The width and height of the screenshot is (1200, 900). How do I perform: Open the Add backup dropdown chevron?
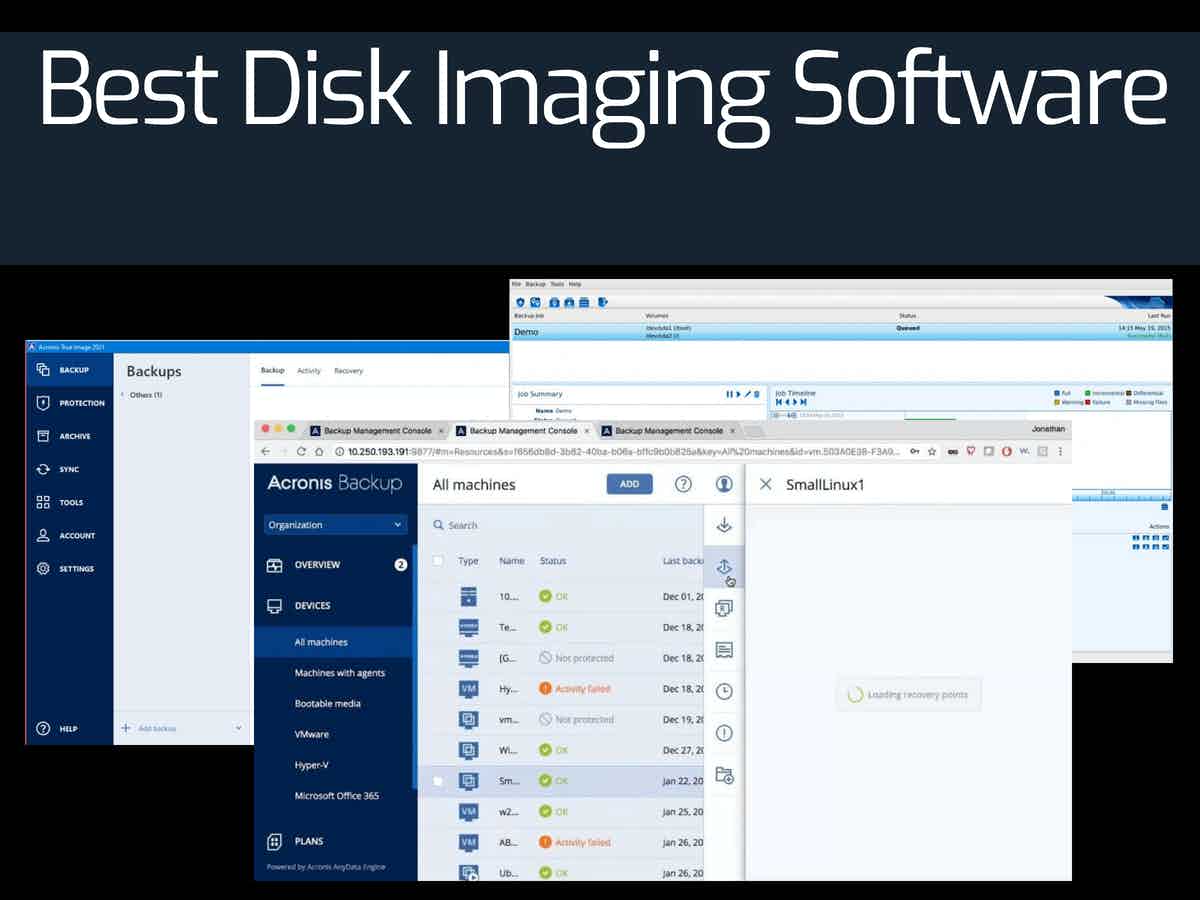click(x=236, y=728)
